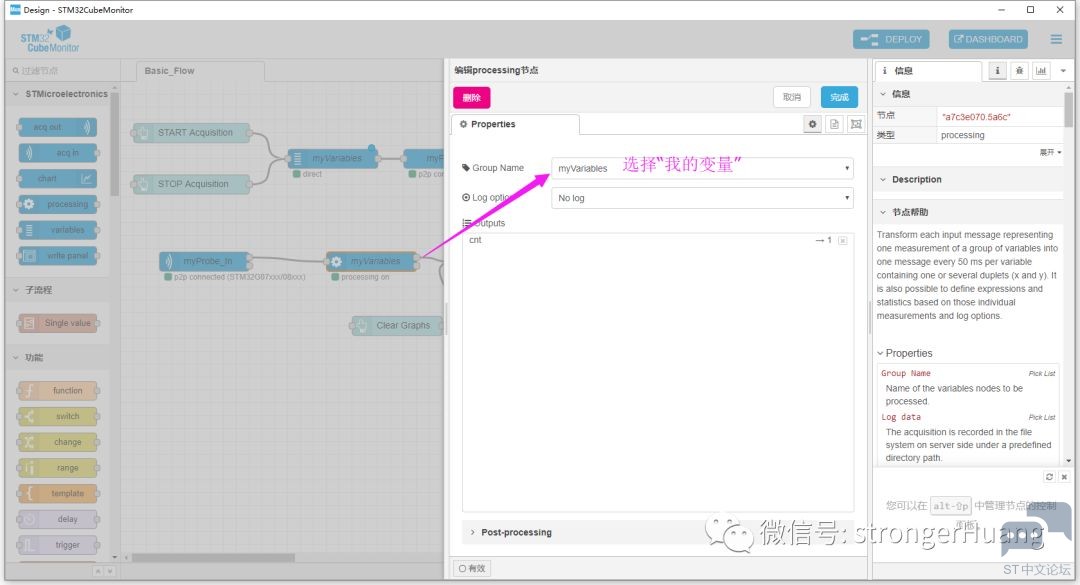
Task: Select the write panel palette node
Action: [x=59, y=256]
